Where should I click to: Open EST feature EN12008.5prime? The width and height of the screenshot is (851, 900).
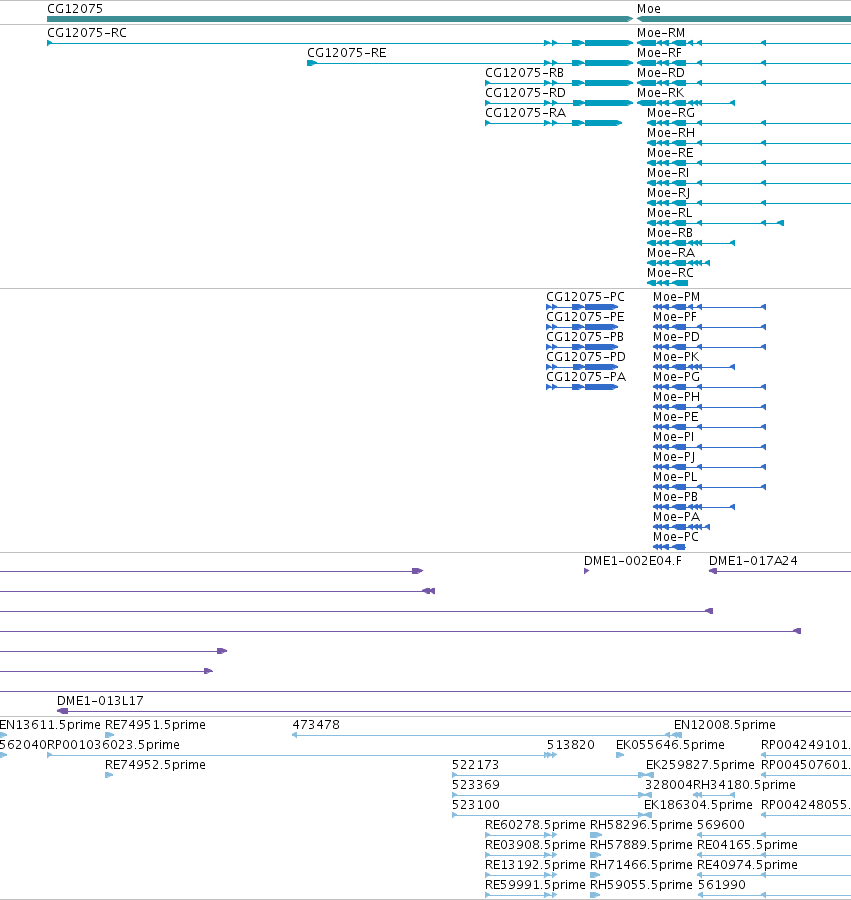coord(724,726)
